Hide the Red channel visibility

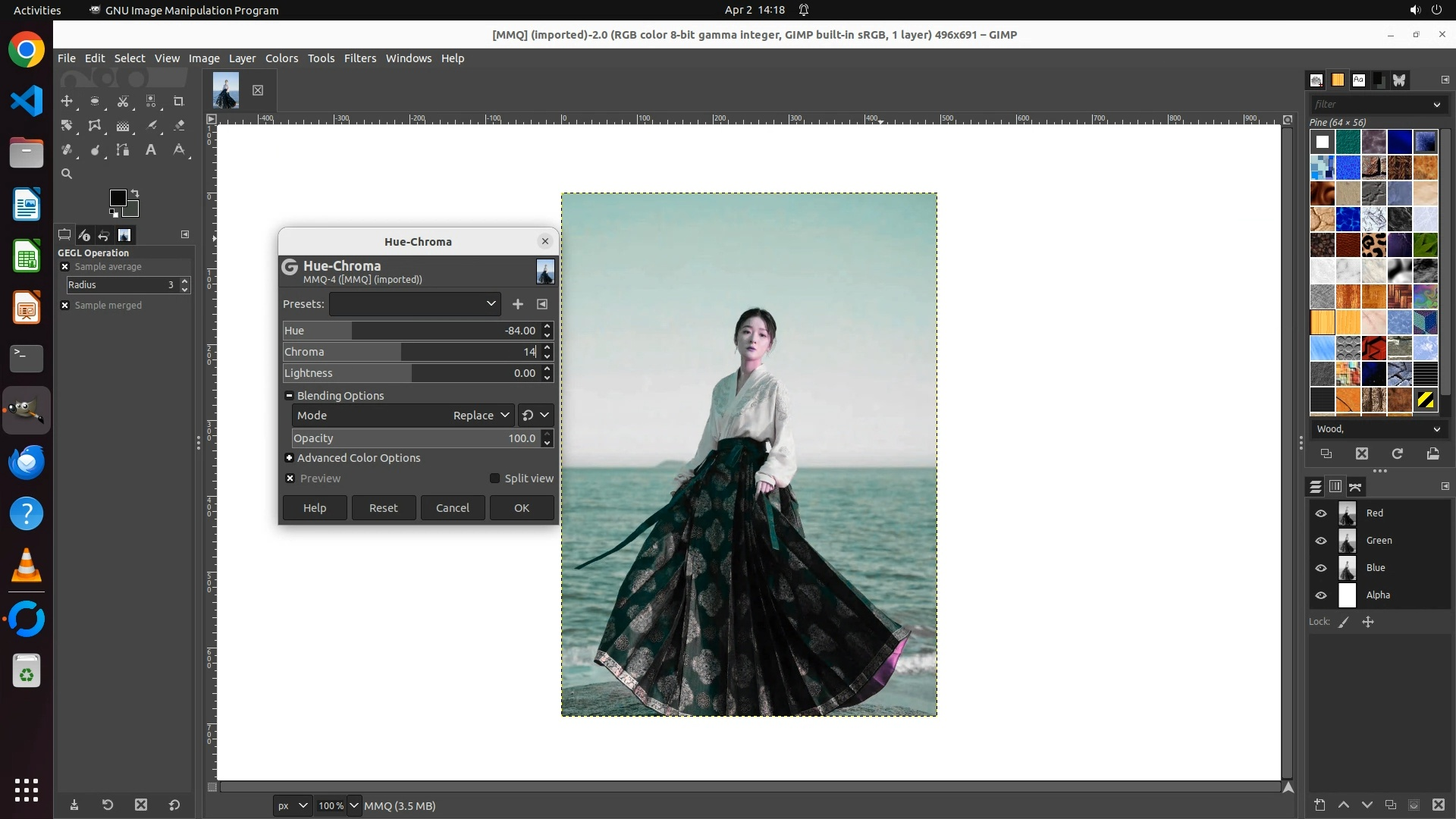(1321, 513)
